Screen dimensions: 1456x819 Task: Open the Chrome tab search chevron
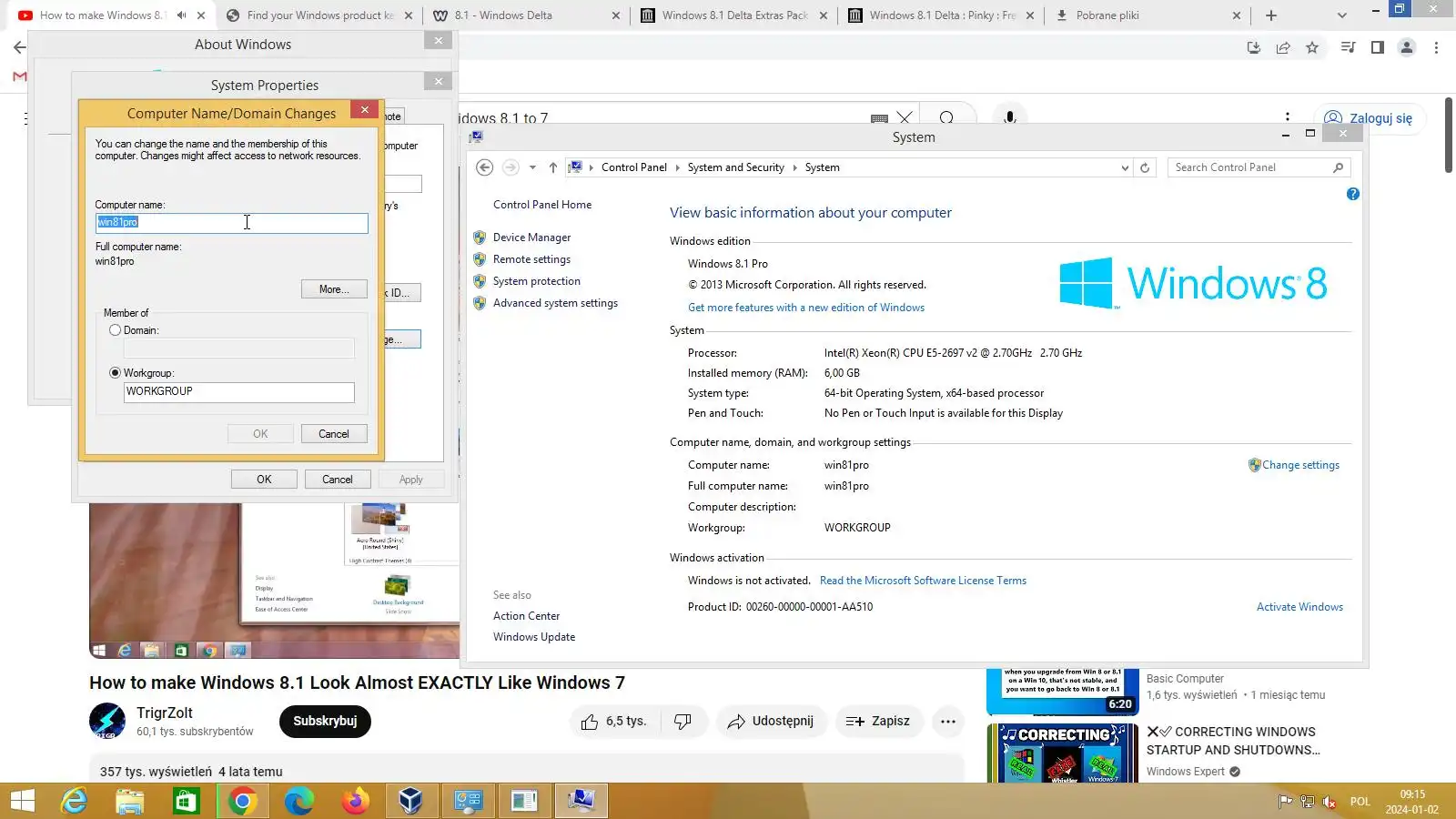pyautogui.click(x=1341, y=15)
